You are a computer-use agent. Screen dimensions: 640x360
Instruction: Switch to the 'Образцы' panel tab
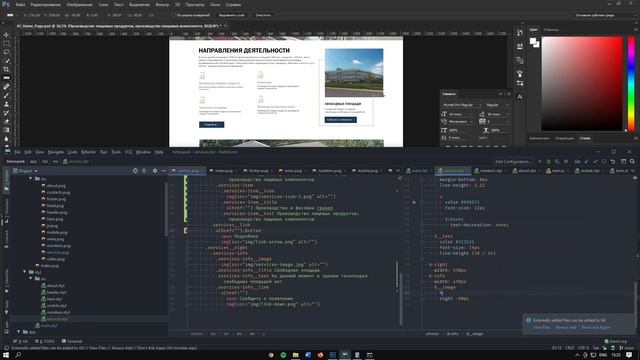click(x=551, y=29)
